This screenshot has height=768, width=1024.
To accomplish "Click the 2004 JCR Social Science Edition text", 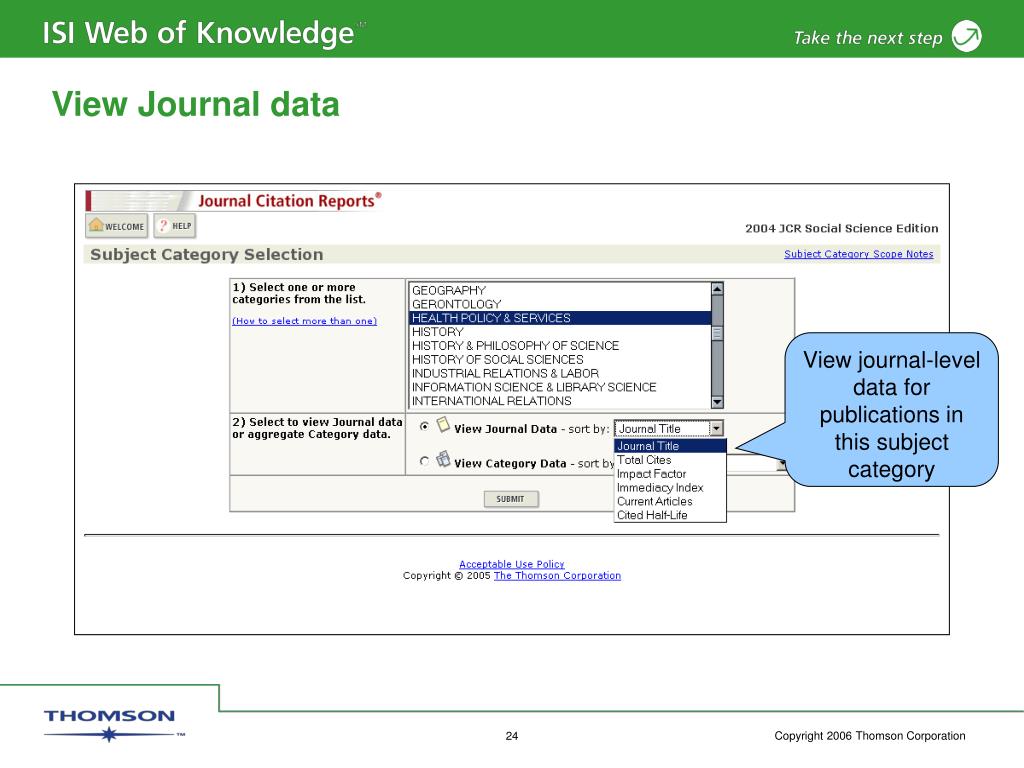I will tap(841, 229).
